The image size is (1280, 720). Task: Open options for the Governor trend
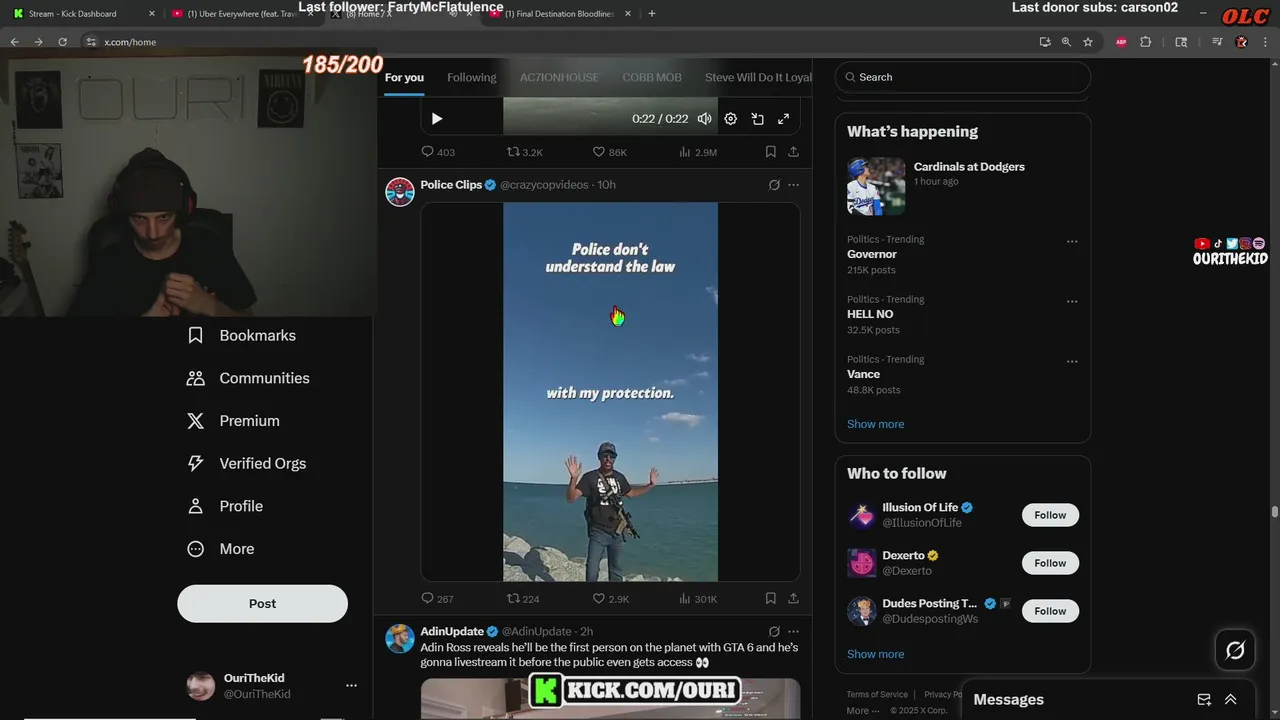coord(1072,241)
